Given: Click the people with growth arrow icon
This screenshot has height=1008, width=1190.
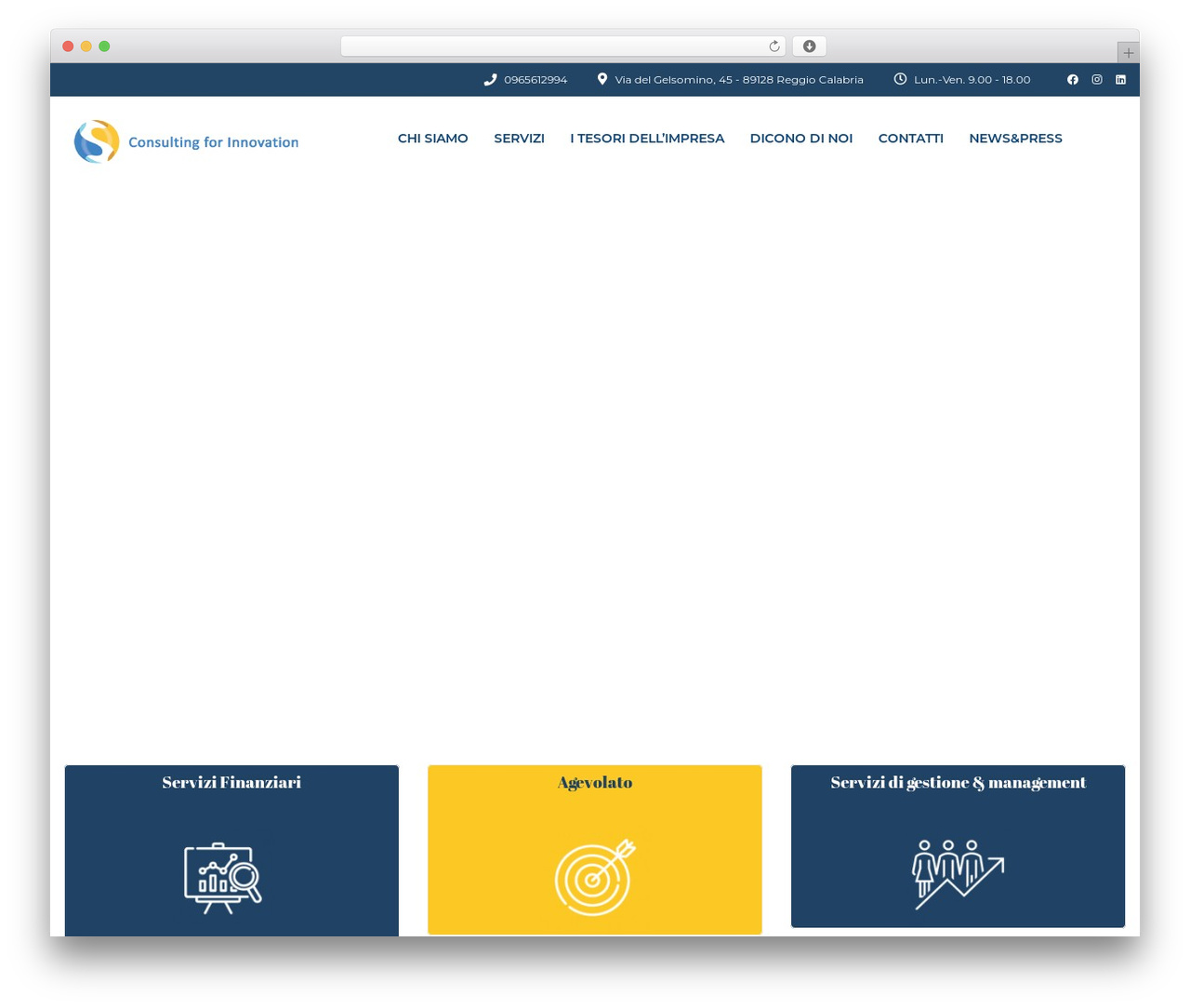Looking at the screenshot, I should (958, 874).
